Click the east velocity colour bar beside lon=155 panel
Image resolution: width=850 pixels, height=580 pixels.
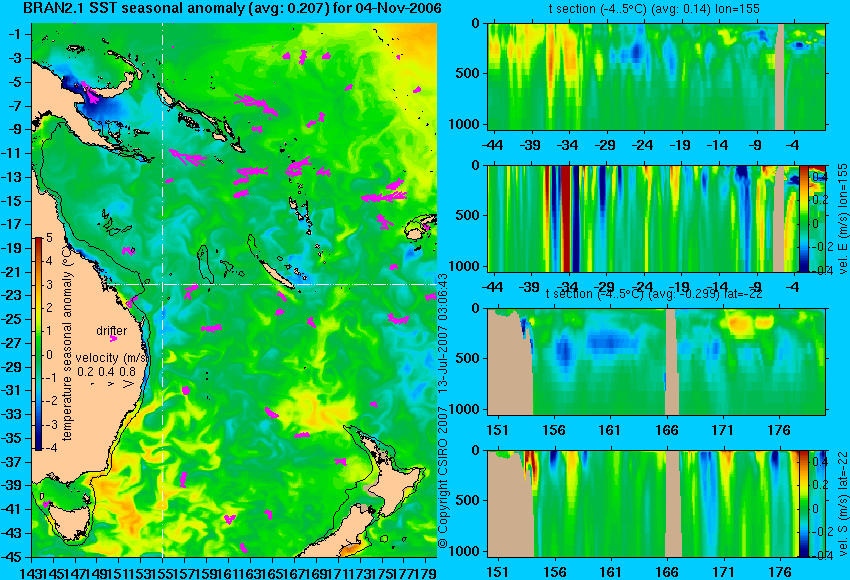tap(803, 218)
